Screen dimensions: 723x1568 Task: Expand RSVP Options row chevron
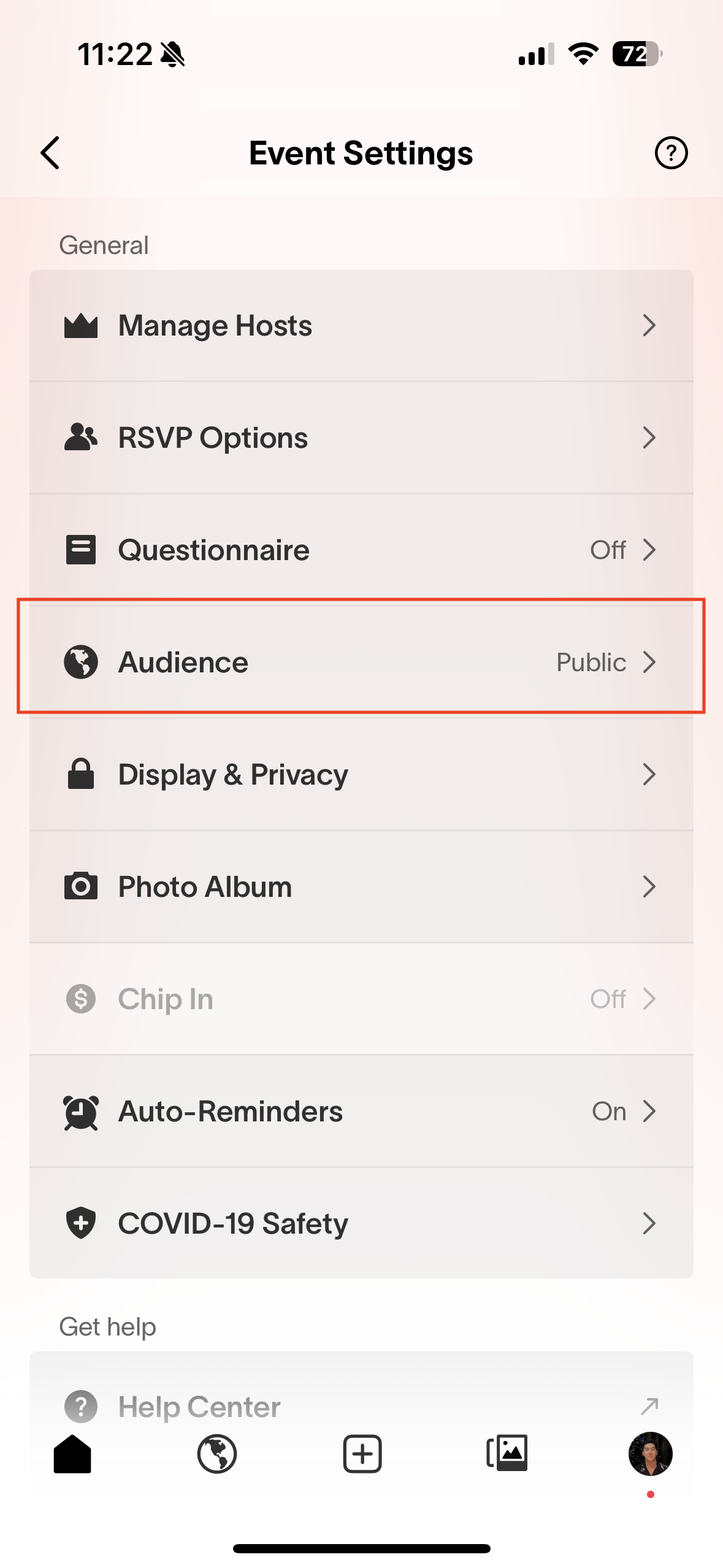(649, 437)
